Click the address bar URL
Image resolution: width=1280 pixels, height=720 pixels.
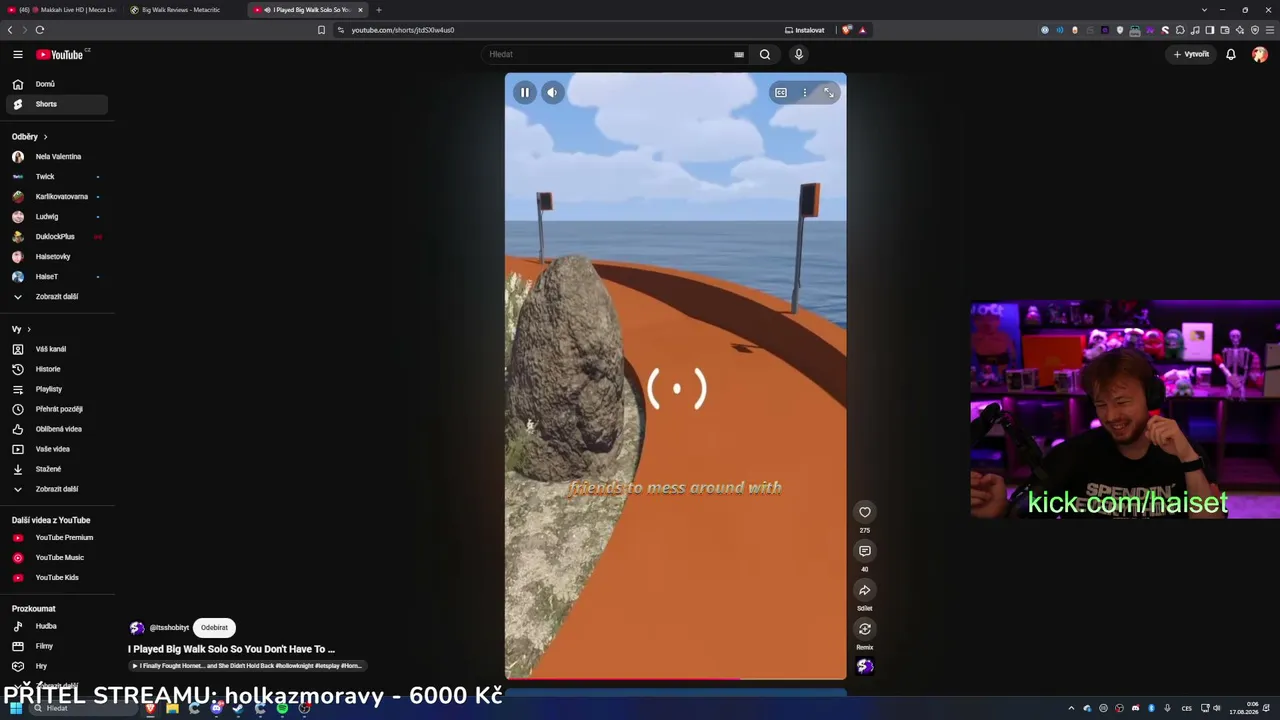403,30
